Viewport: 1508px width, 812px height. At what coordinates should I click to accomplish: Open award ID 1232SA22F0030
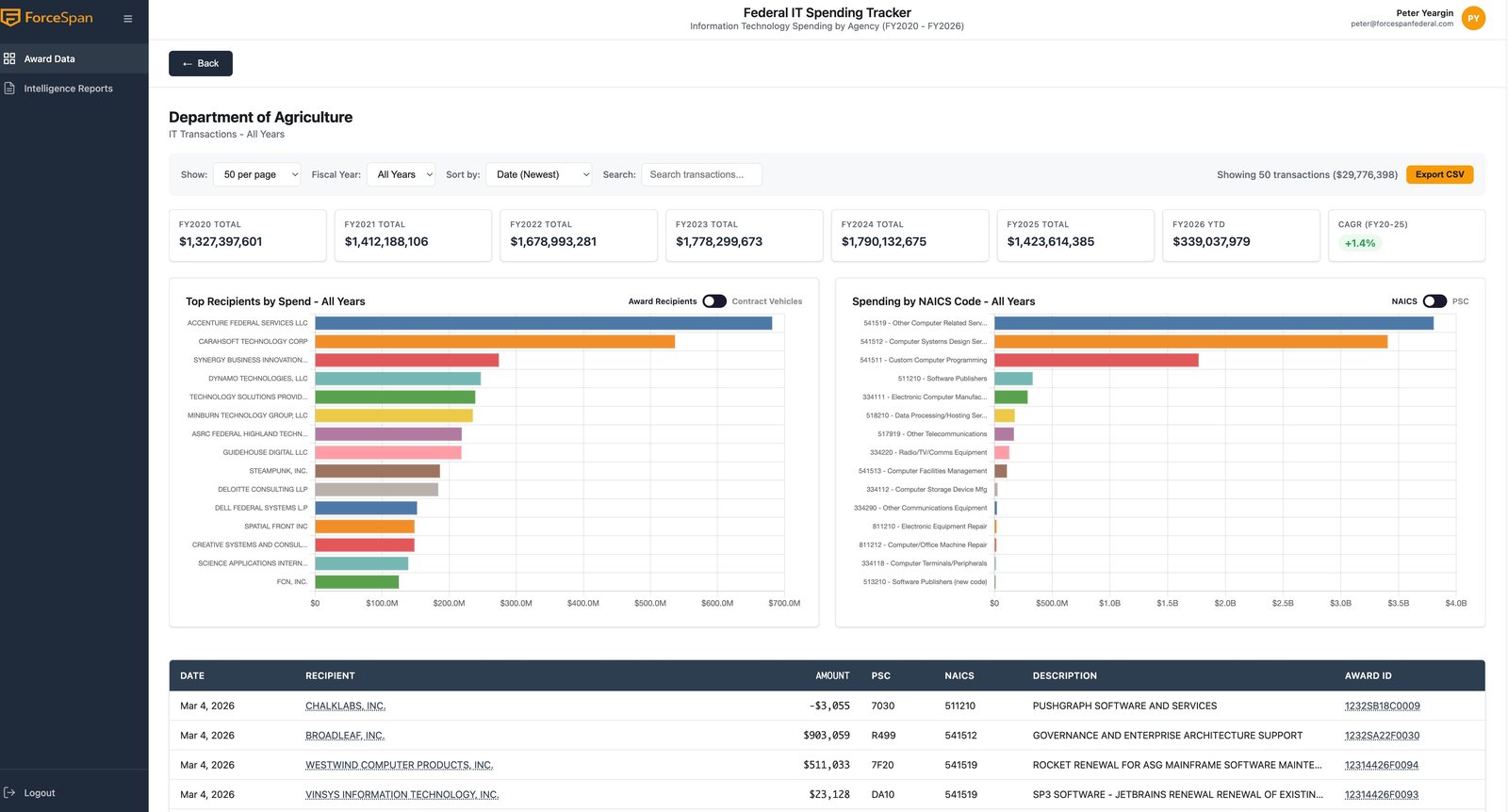[1382, 736]
